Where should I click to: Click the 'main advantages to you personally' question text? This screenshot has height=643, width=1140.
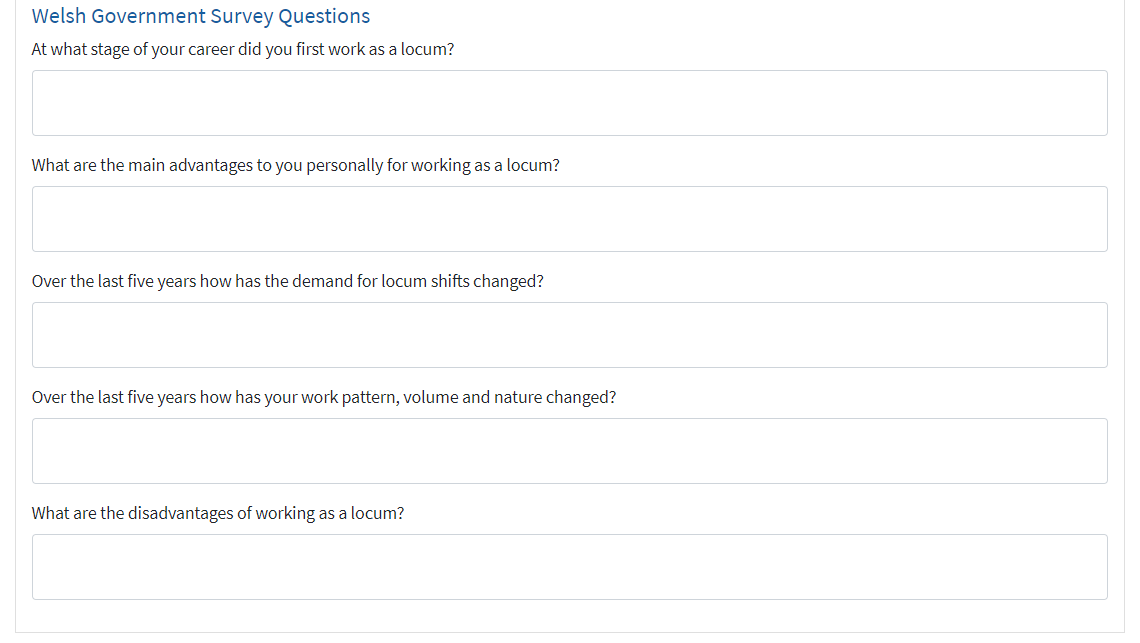pos(295,165)
